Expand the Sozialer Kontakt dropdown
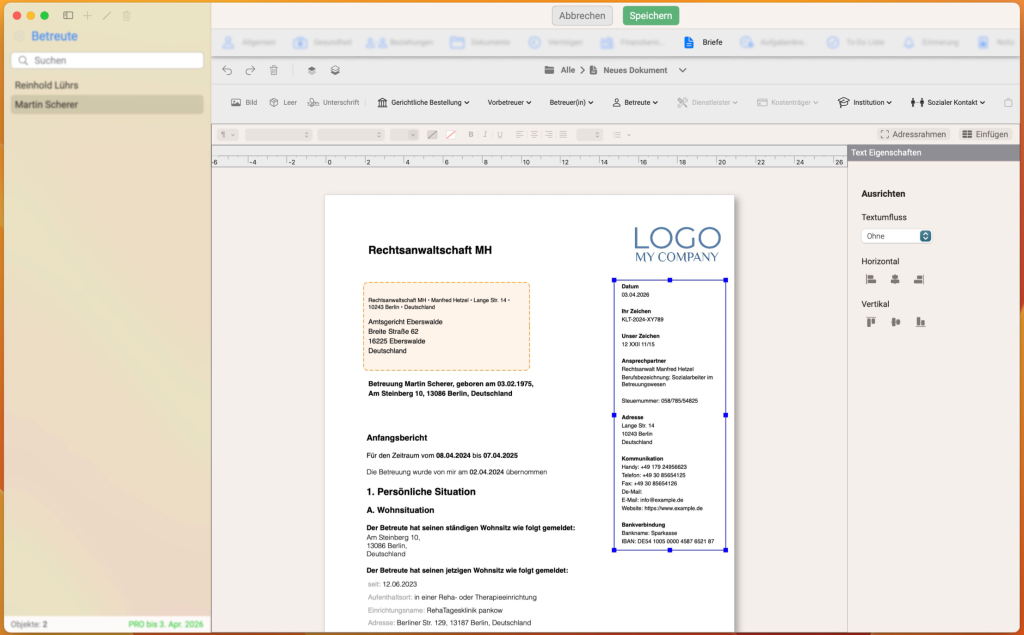 click(948, 102)
